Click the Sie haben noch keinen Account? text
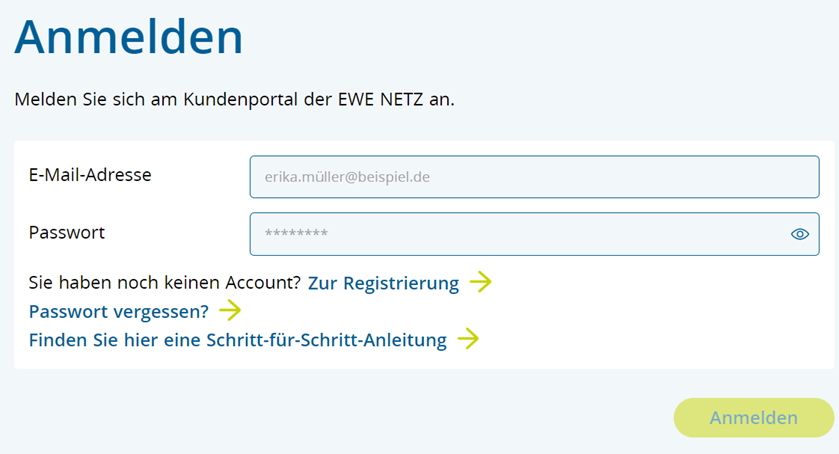 [165, 282]
